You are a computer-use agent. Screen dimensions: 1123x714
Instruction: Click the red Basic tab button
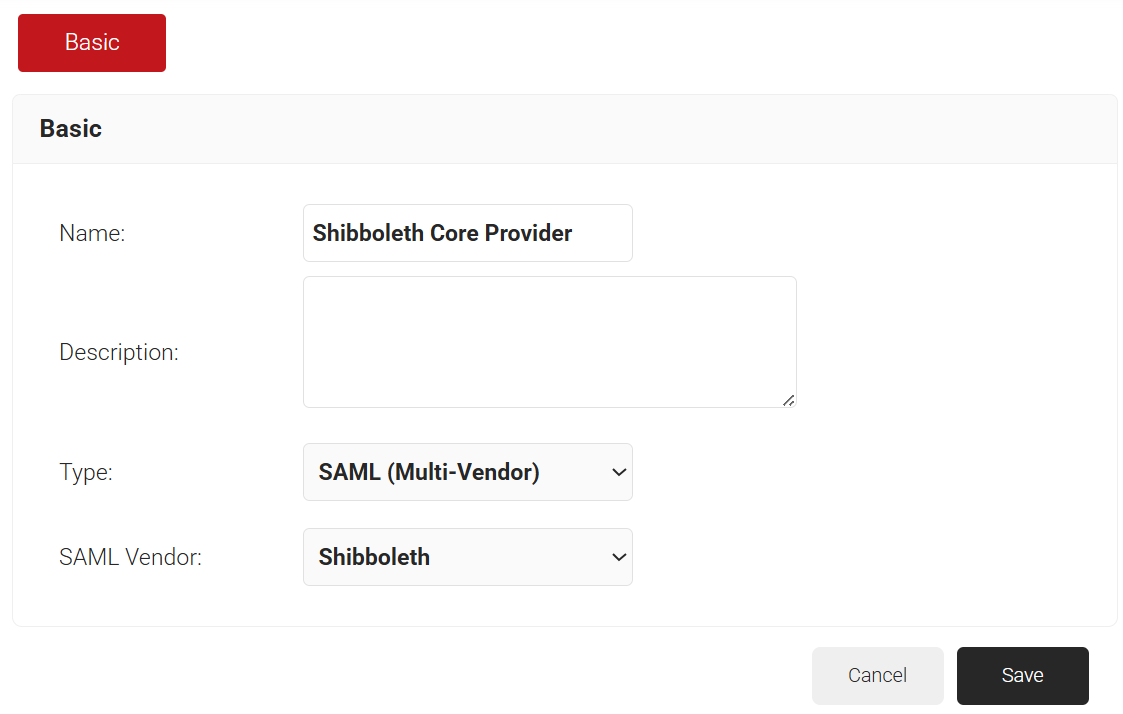(x=92, y=43)
